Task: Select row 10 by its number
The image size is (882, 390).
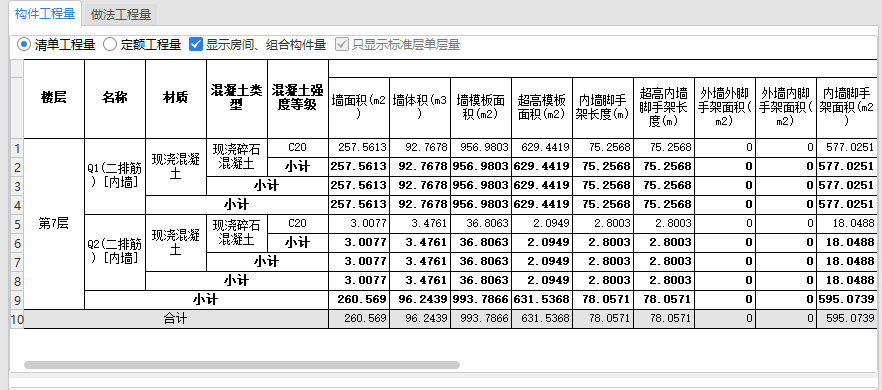Action: click(16, 319)
